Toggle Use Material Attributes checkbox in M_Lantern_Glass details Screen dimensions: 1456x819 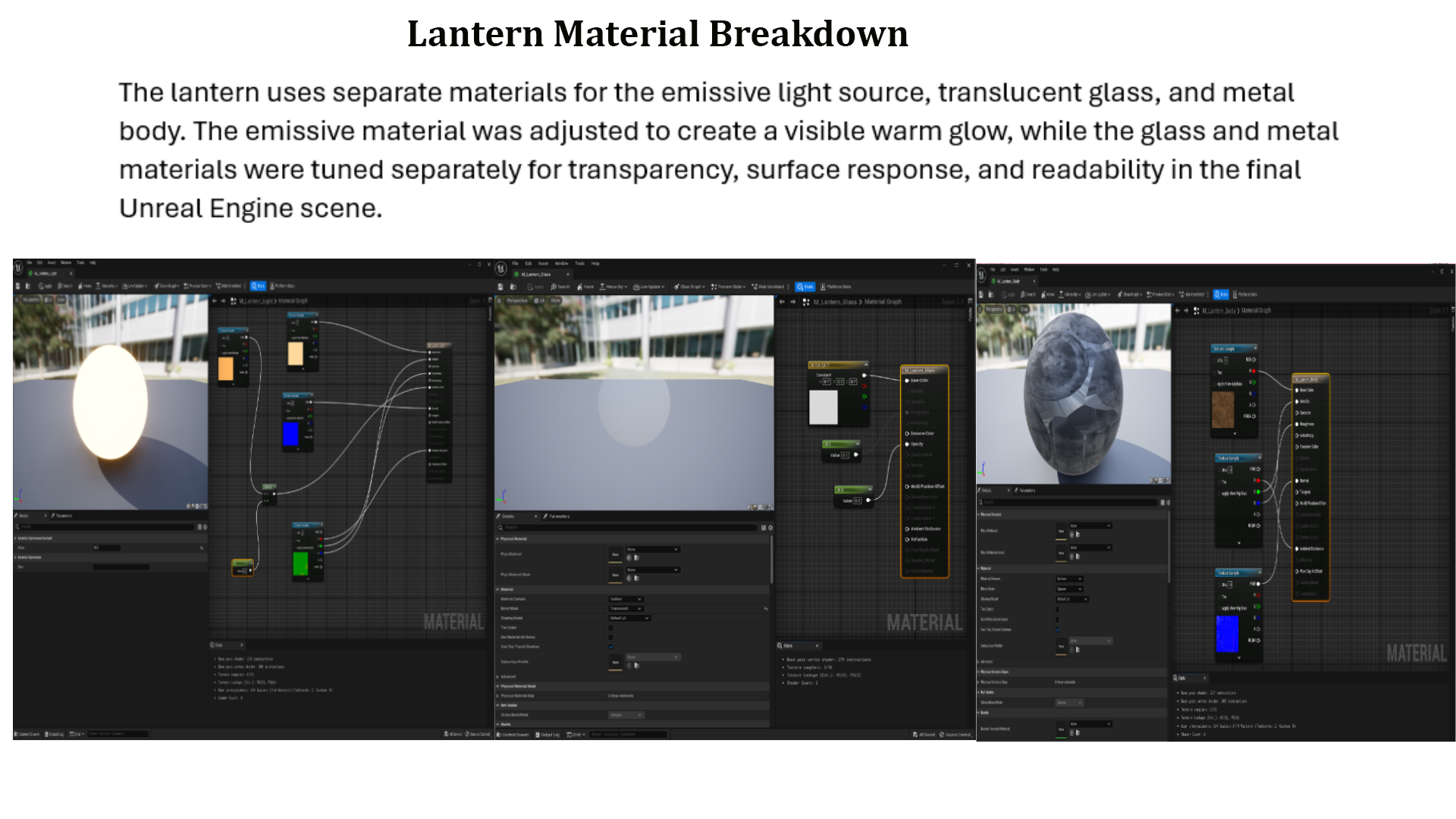[x=610, y=637]
